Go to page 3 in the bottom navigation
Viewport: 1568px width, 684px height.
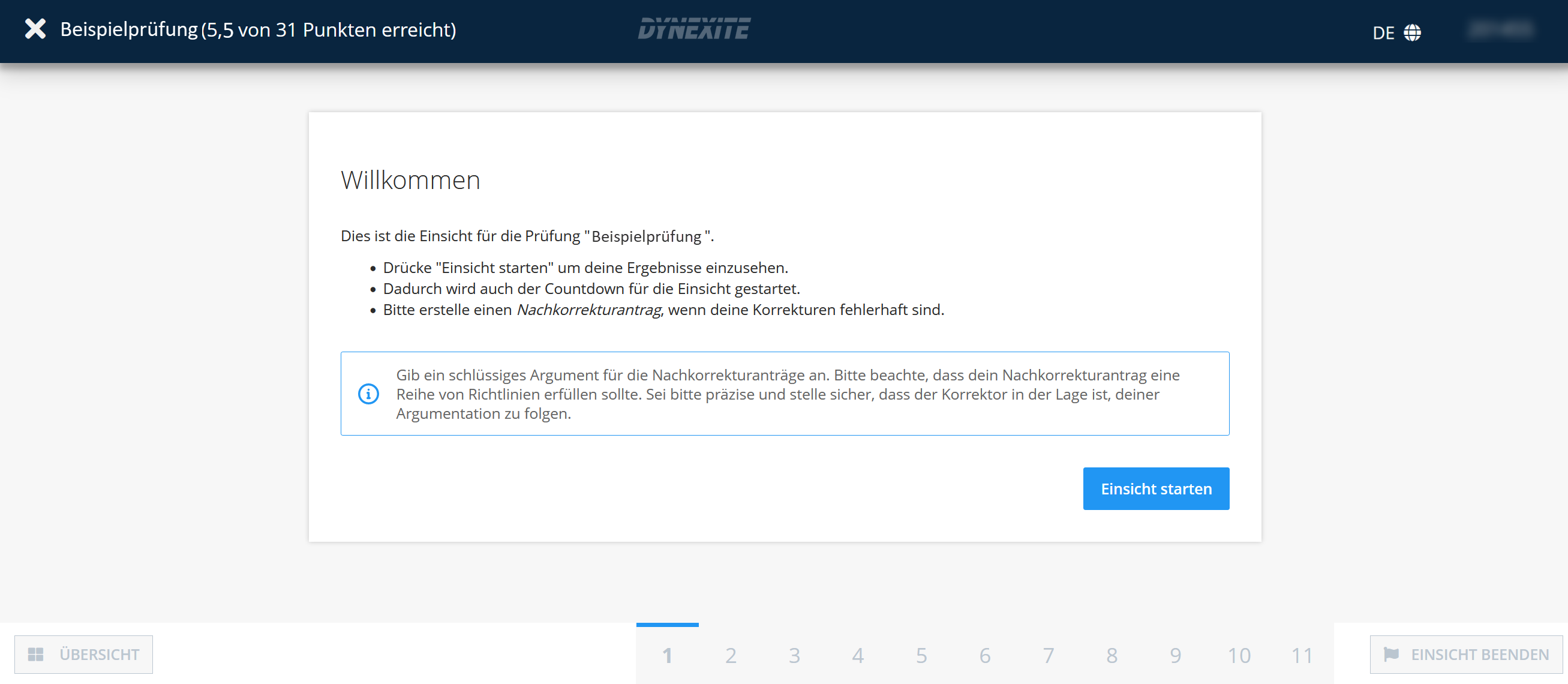(794, 655)
